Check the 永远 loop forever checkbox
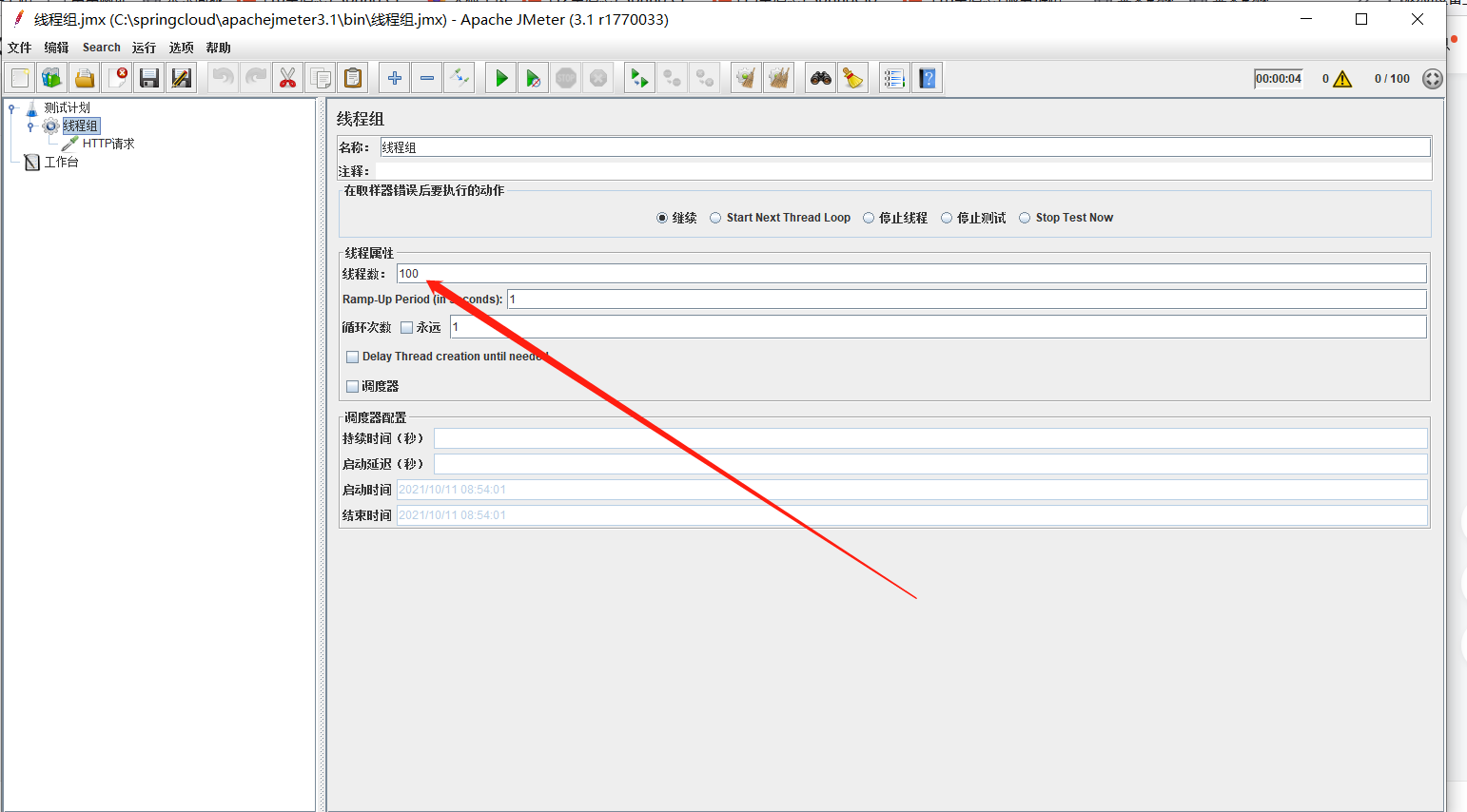This screenshot has width=1467, height=812. pos(407,327)
